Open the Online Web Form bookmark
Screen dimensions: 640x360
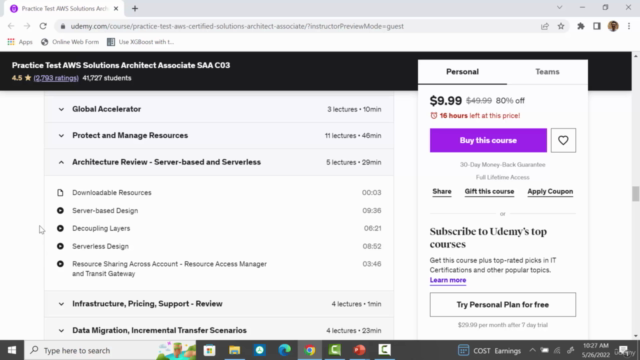[x=70, y=42]
